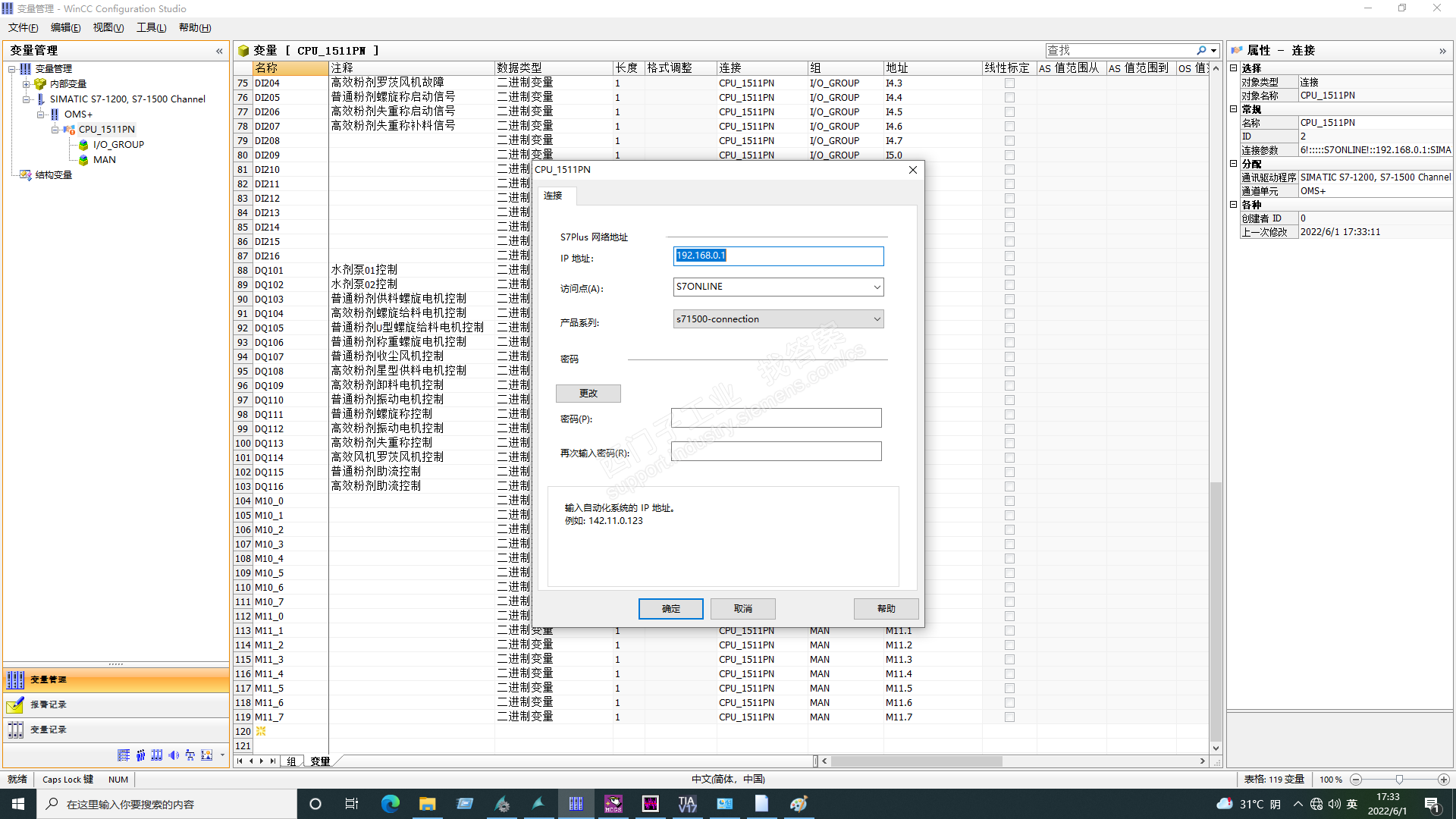Open the Horn speaker icon in navigation bar
The image size is (1456, 819).
tap(174, 755)
